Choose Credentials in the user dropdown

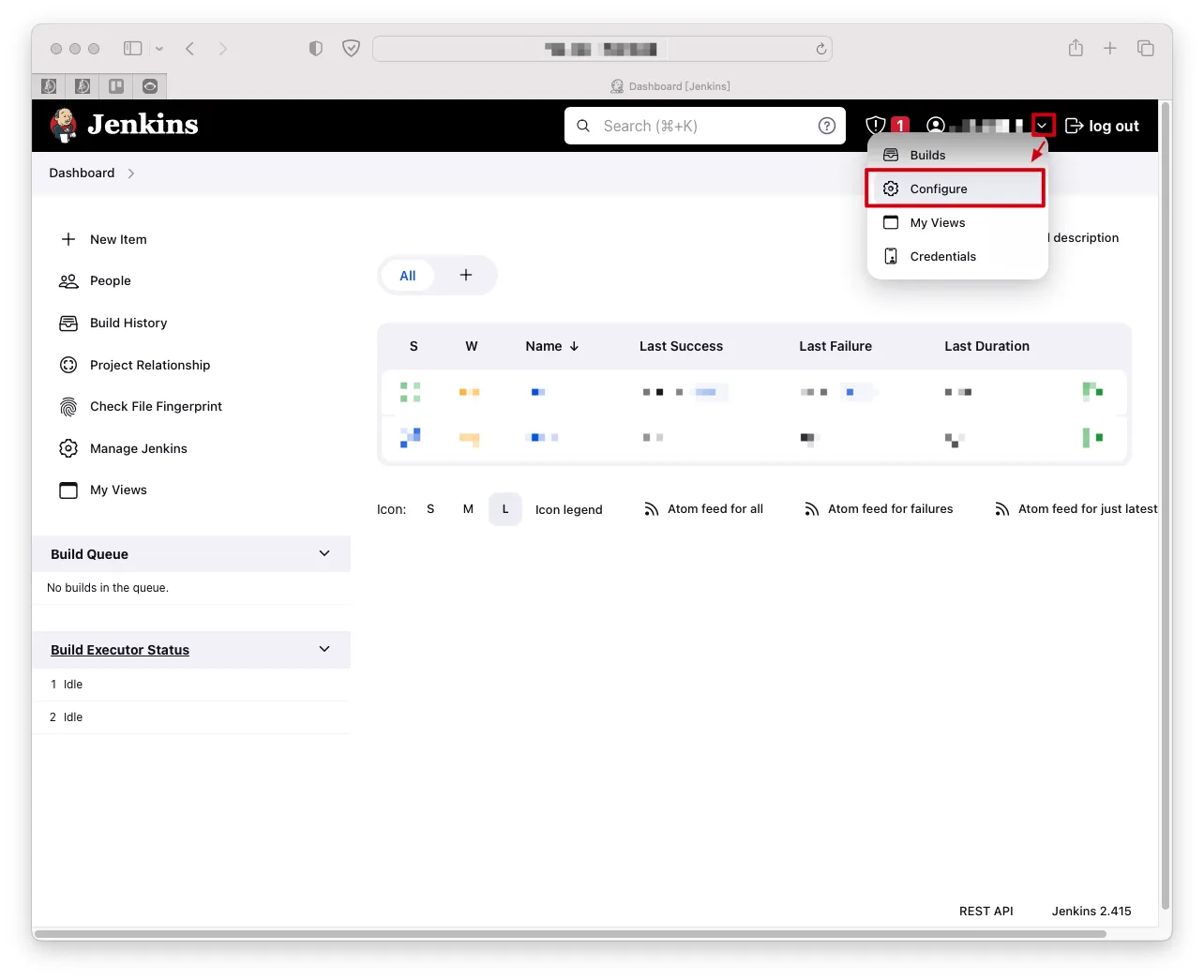point(942,256)
